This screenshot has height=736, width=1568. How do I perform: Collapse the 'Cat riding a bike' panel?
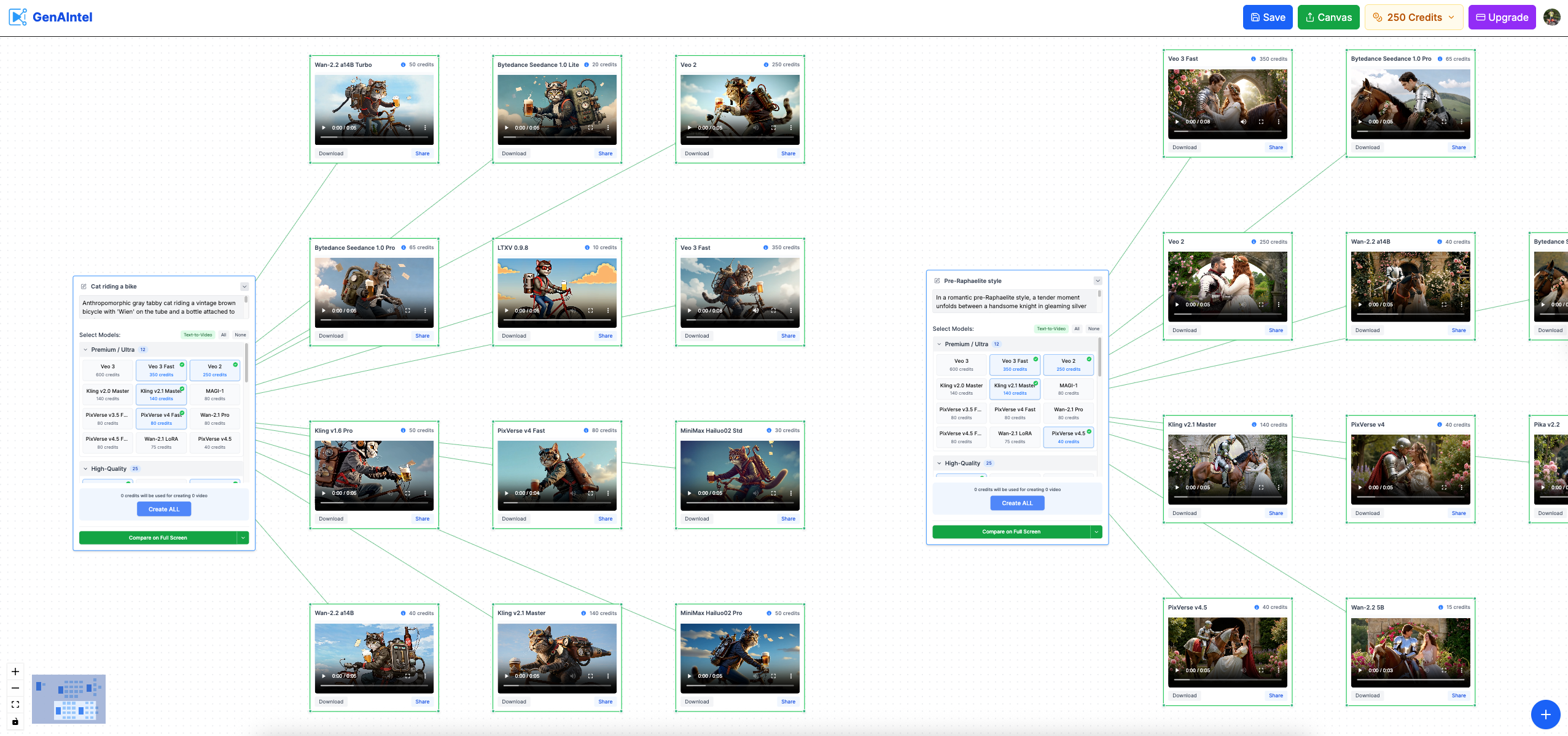point(244,287)
